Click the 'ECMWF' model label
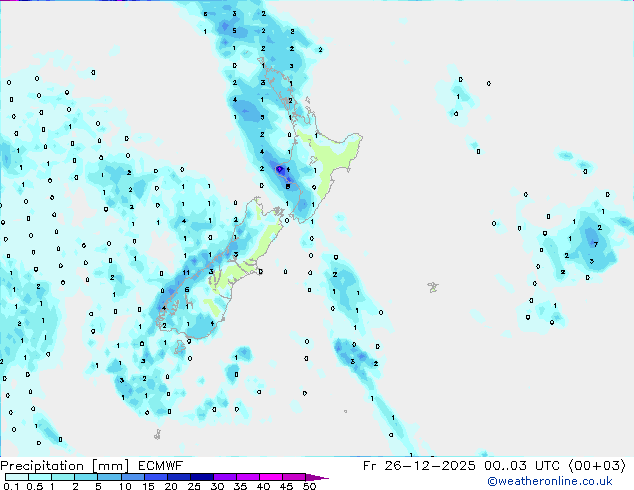 pos(161,466)
